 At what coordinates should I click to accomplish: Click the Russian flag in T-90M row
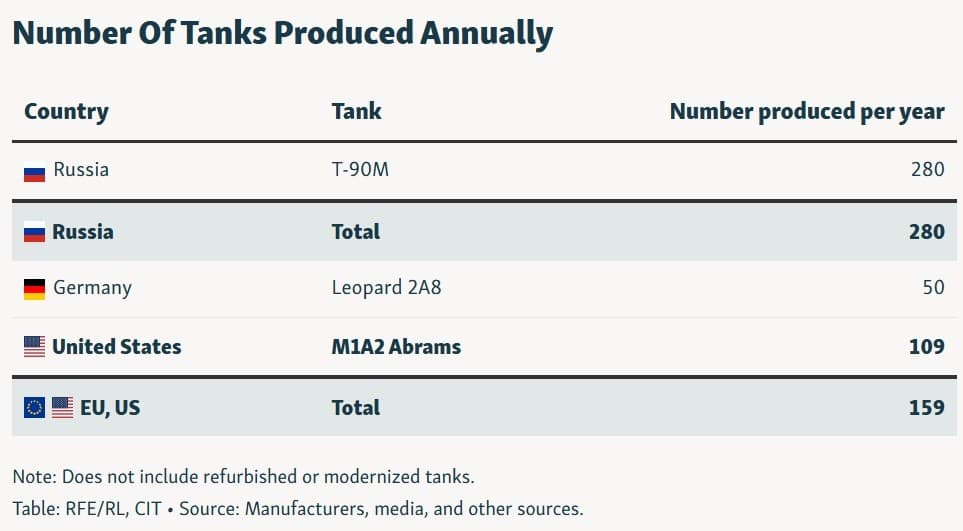(35, 171)
